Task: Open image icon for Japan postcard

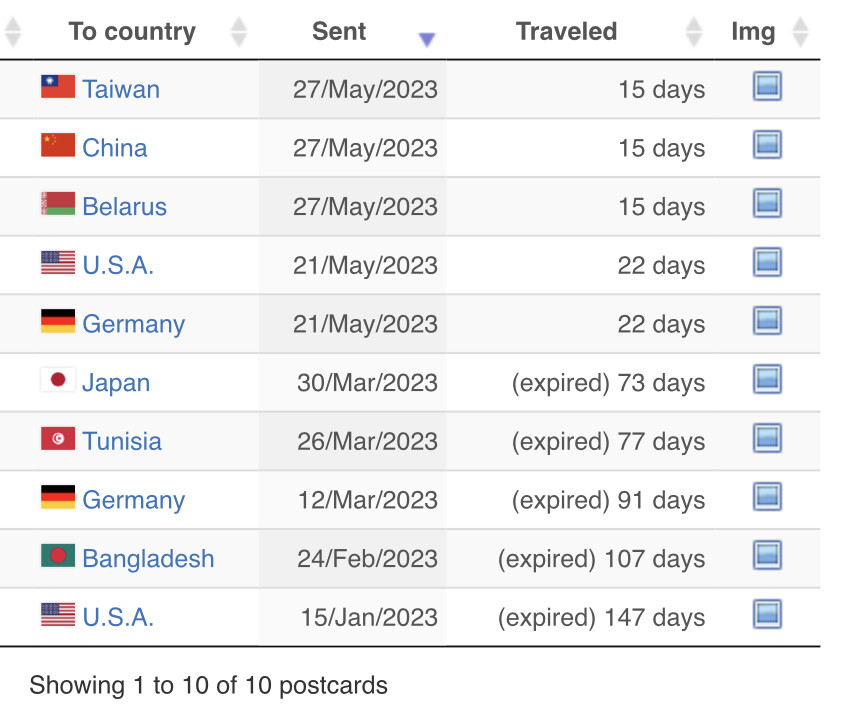Action: (767, 380)
